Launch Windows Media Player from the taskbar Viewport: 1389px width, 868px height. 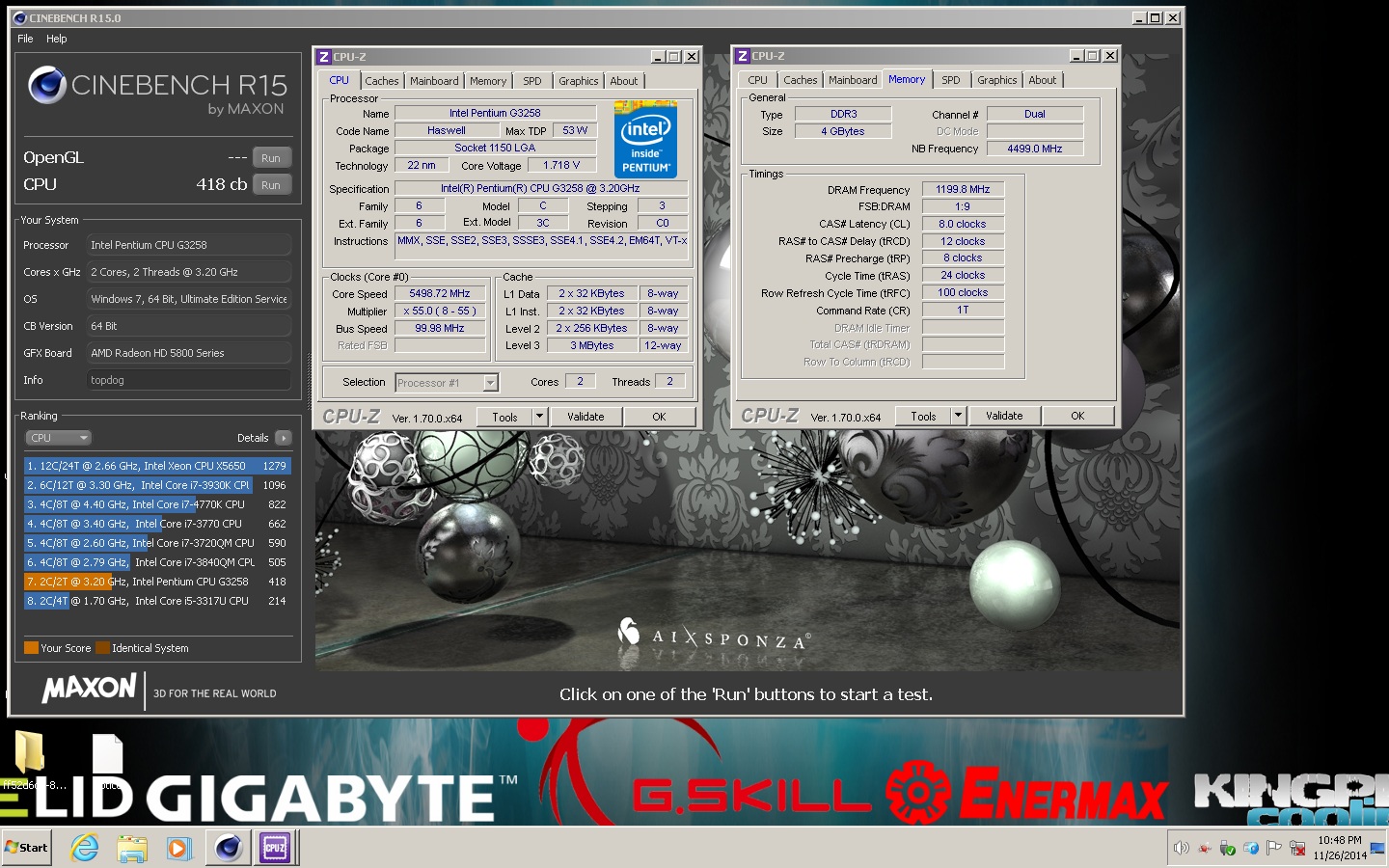pos(178,849)
